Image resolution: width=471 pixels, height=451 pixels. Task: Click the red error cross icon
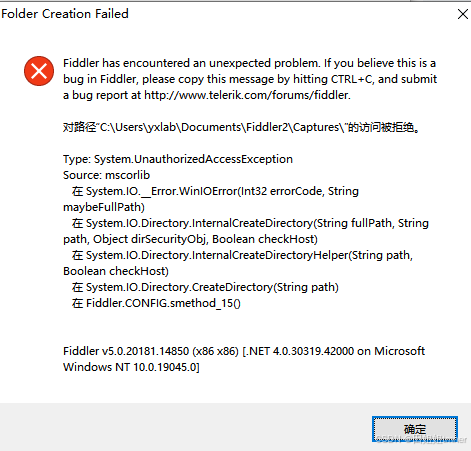[39, 71]
